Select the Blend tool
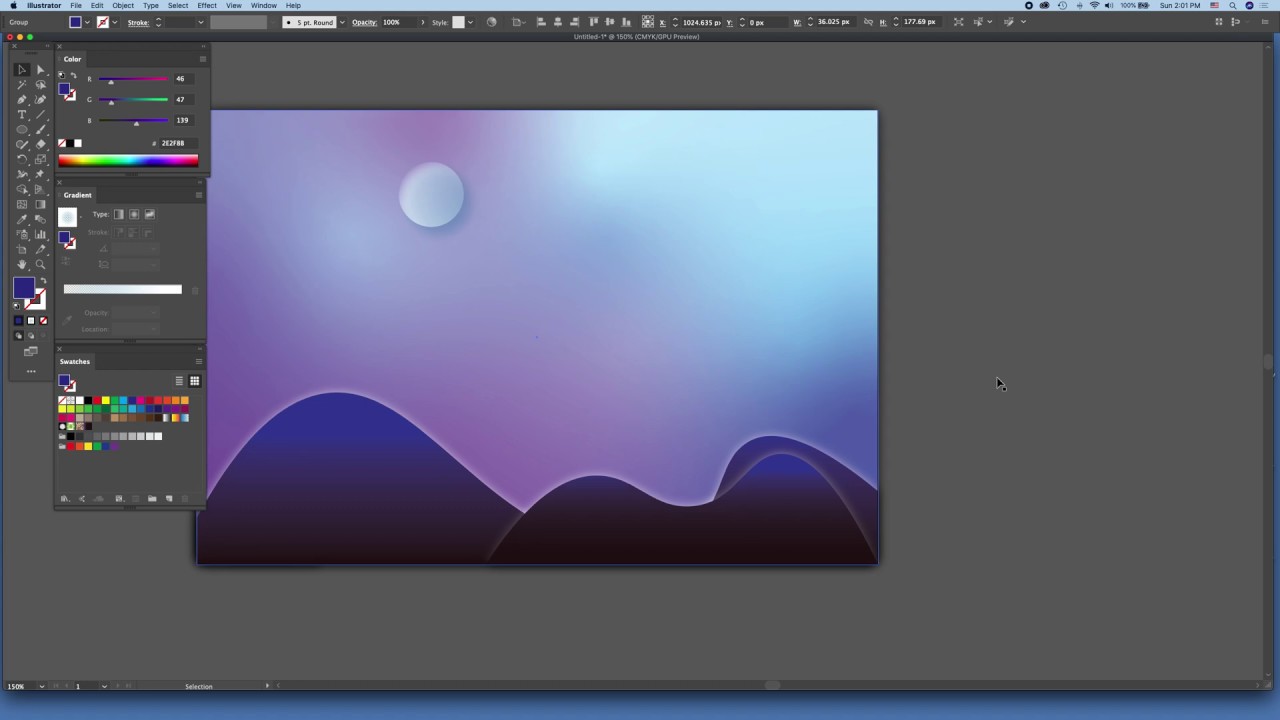Image resolution: width=1280 pixels, height=720 pixels. (x=41, y=219)
